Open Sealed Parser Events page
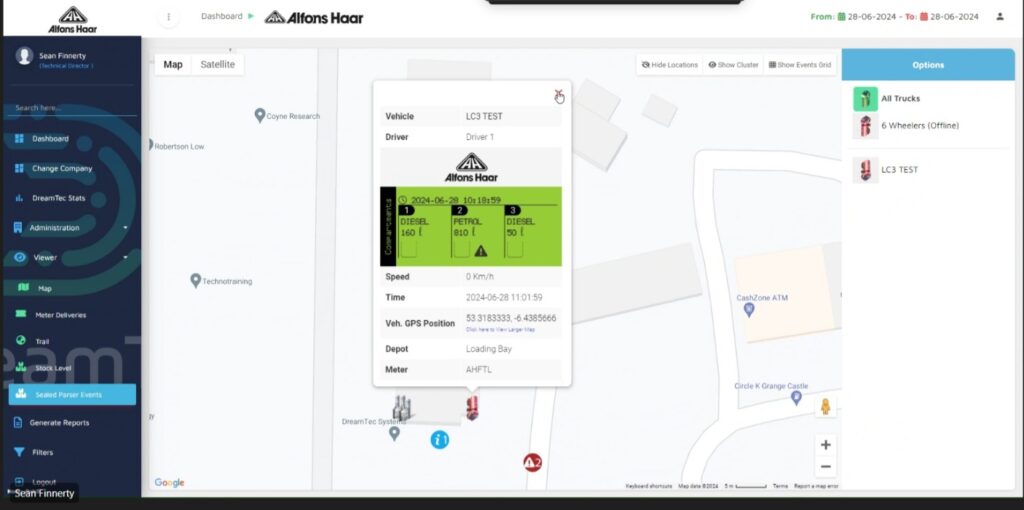Viewport: 1024px width, 510px height. (72, 394)
